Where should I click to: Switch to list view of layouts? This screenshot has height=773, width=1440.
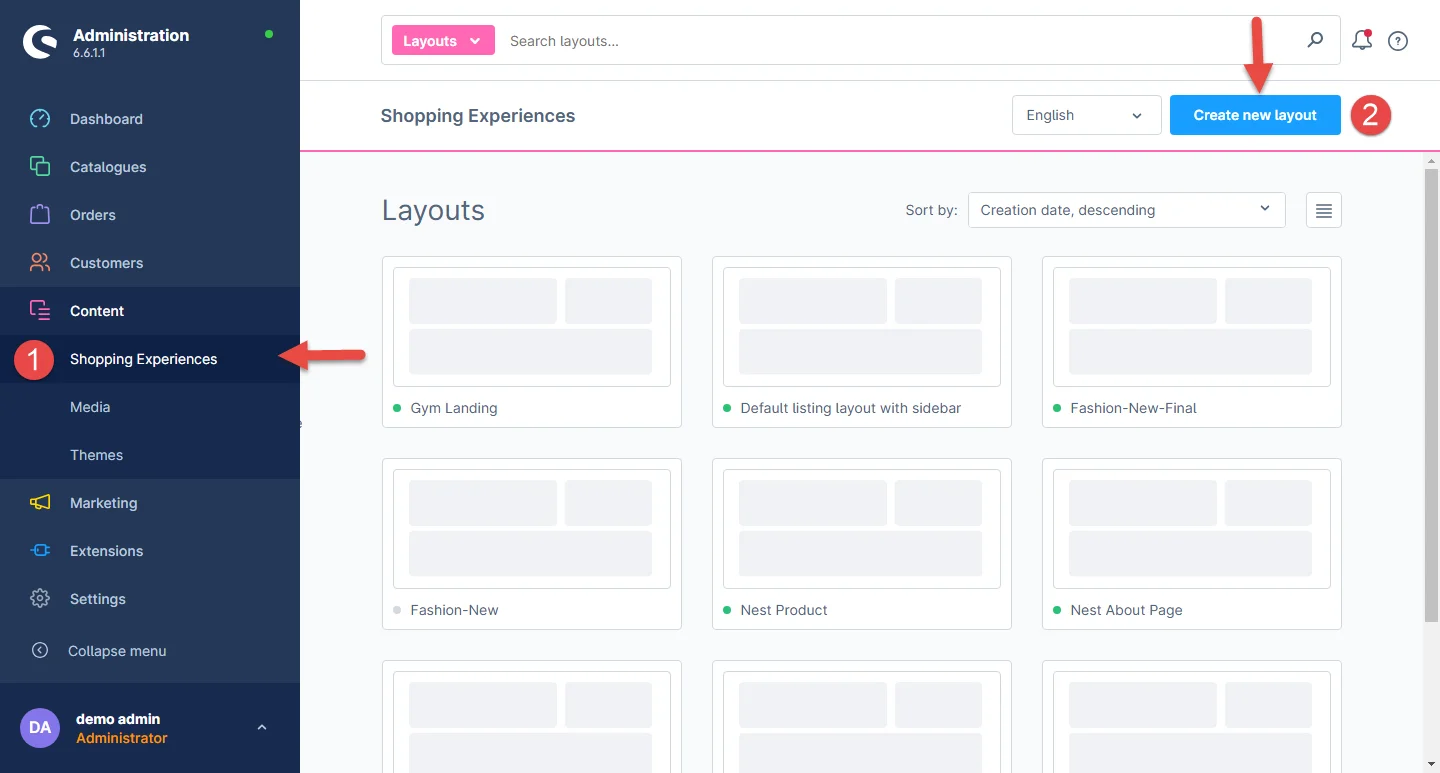click(x=1323, y=210)
